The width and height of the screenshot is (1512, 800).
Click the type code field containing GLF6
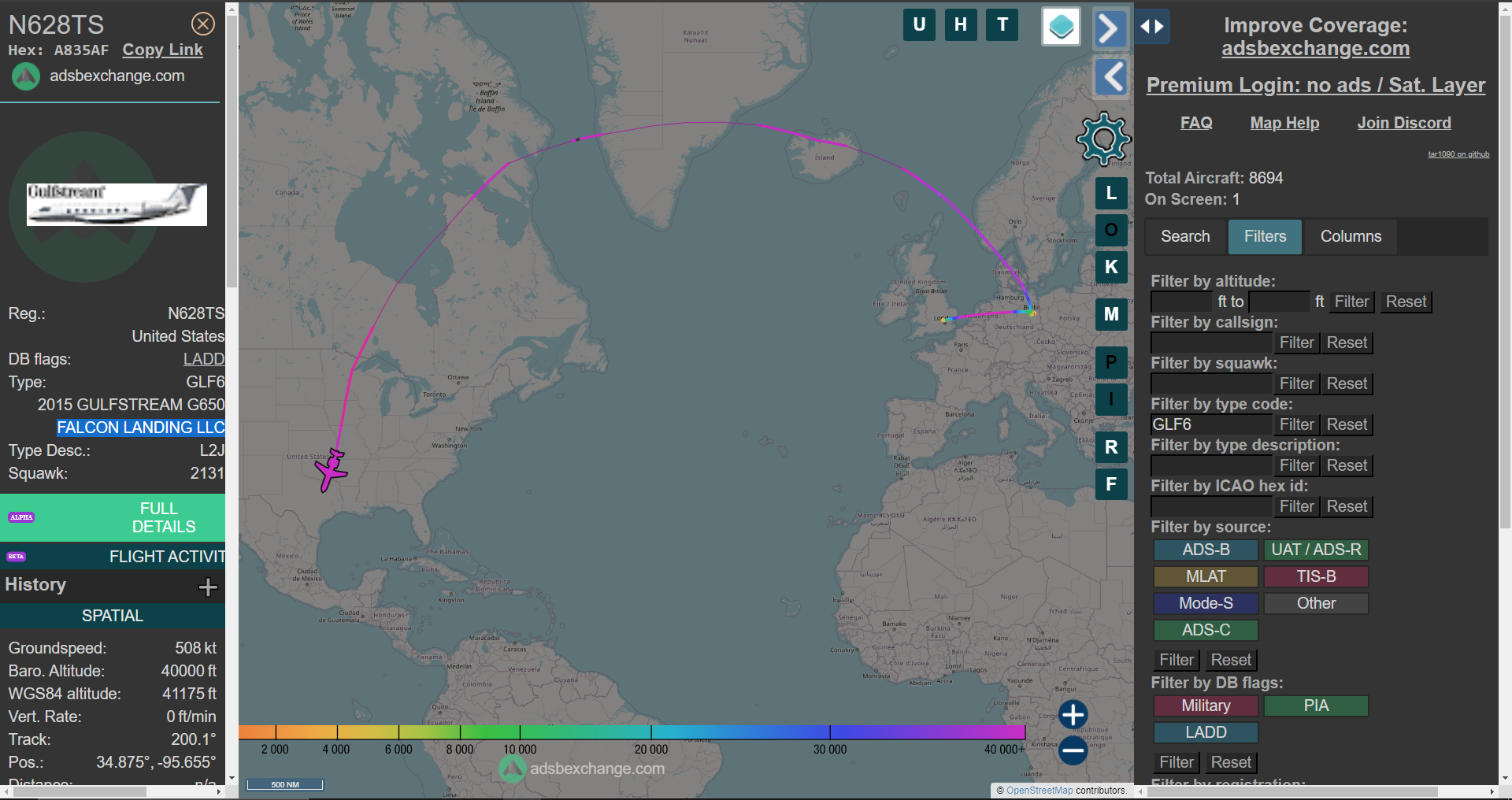coord(1211,424)
